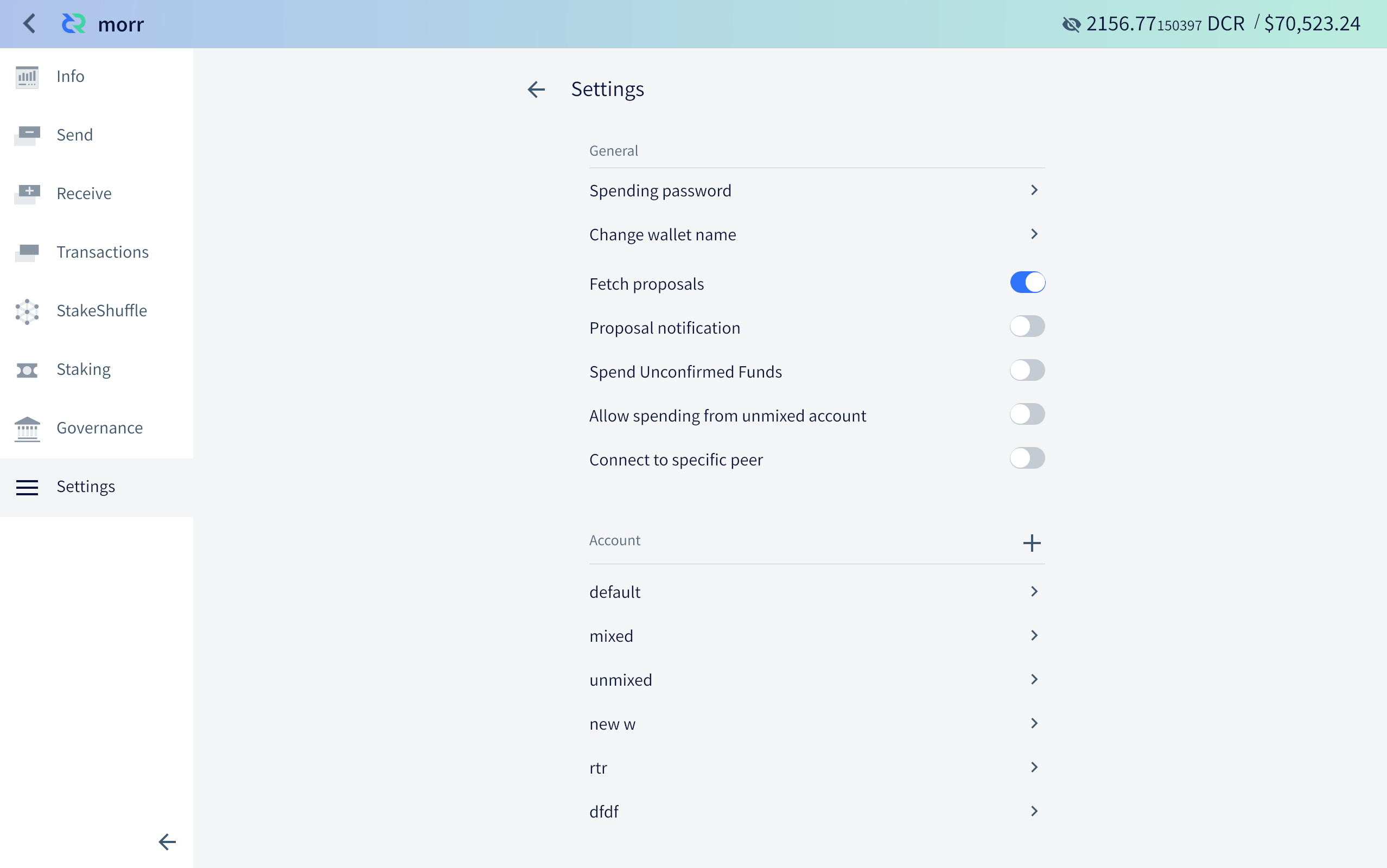Viewport: 1387px width, 868px height.
Task: Click the dfdf account name
Action: [604, 812]
